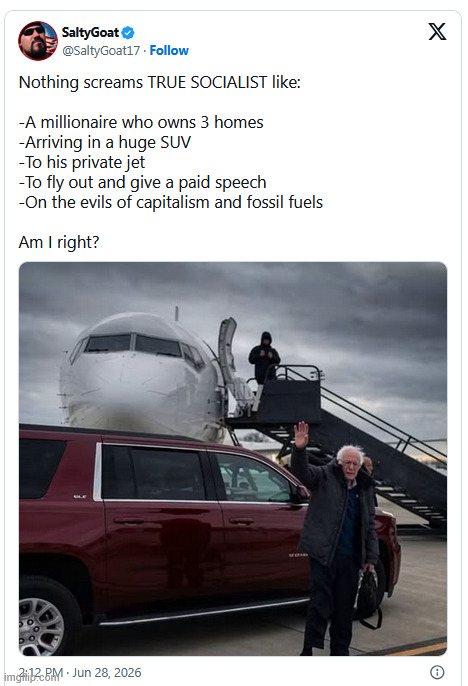Follow the SaltyGoat account
The image size is (468, 686).
point(169,51)
